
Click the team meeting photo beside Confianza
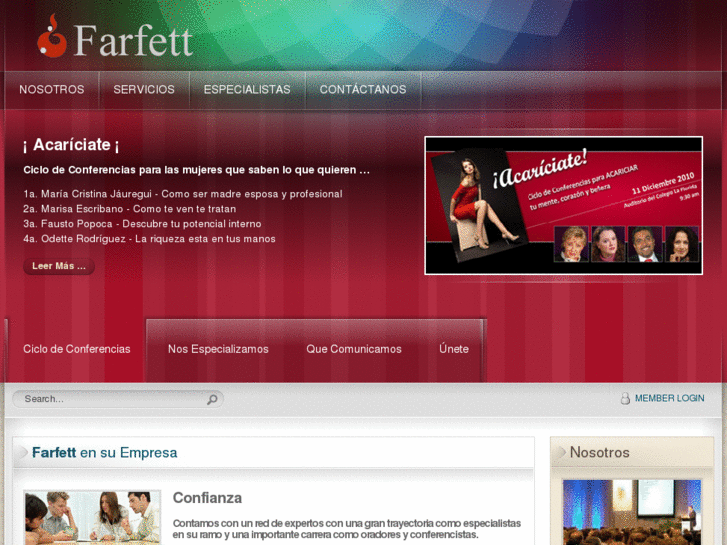[x=92, y=517]
